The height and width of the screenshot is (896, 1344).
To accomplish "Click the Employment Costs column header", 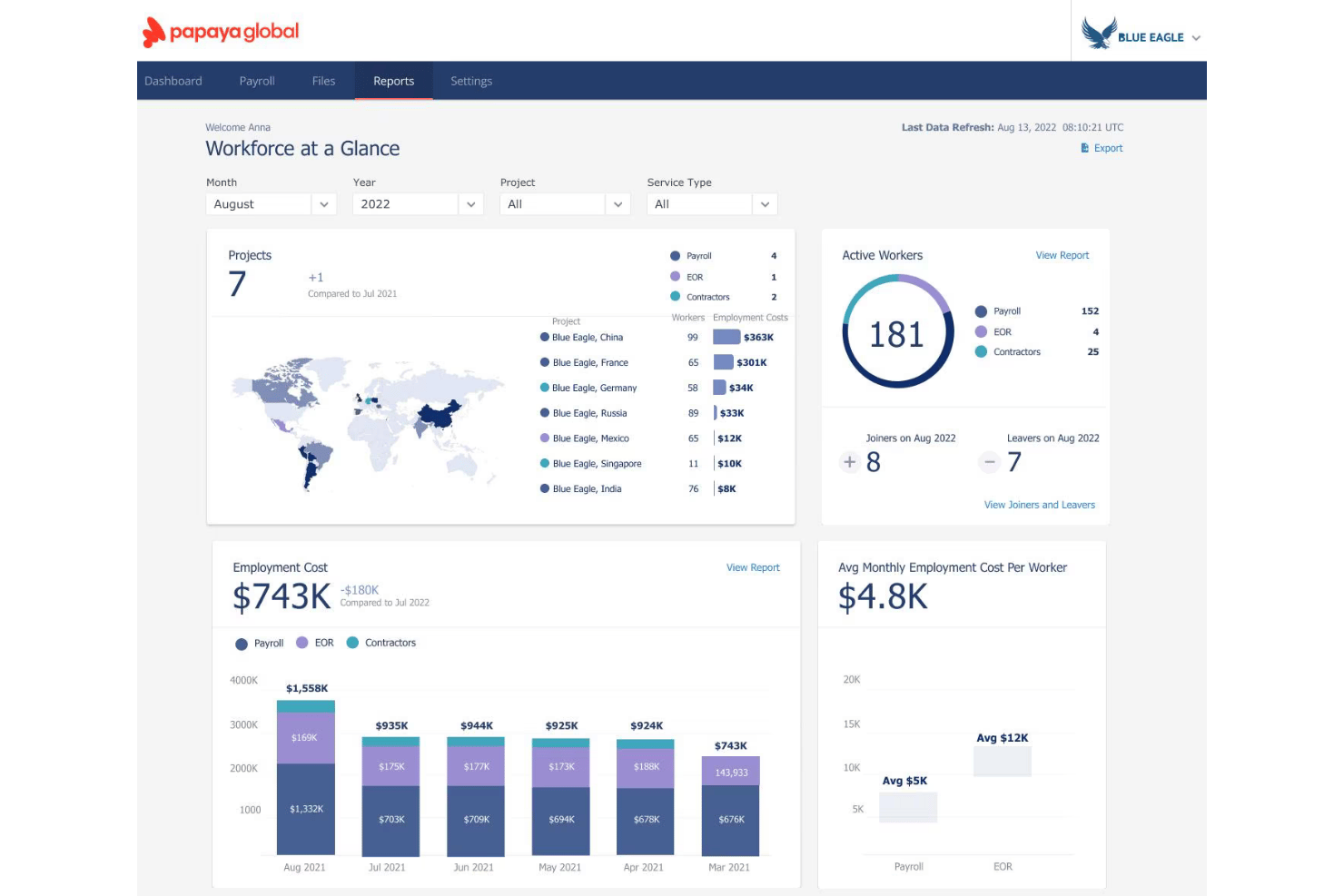I will pyautogui.click(x=750, y=318).
